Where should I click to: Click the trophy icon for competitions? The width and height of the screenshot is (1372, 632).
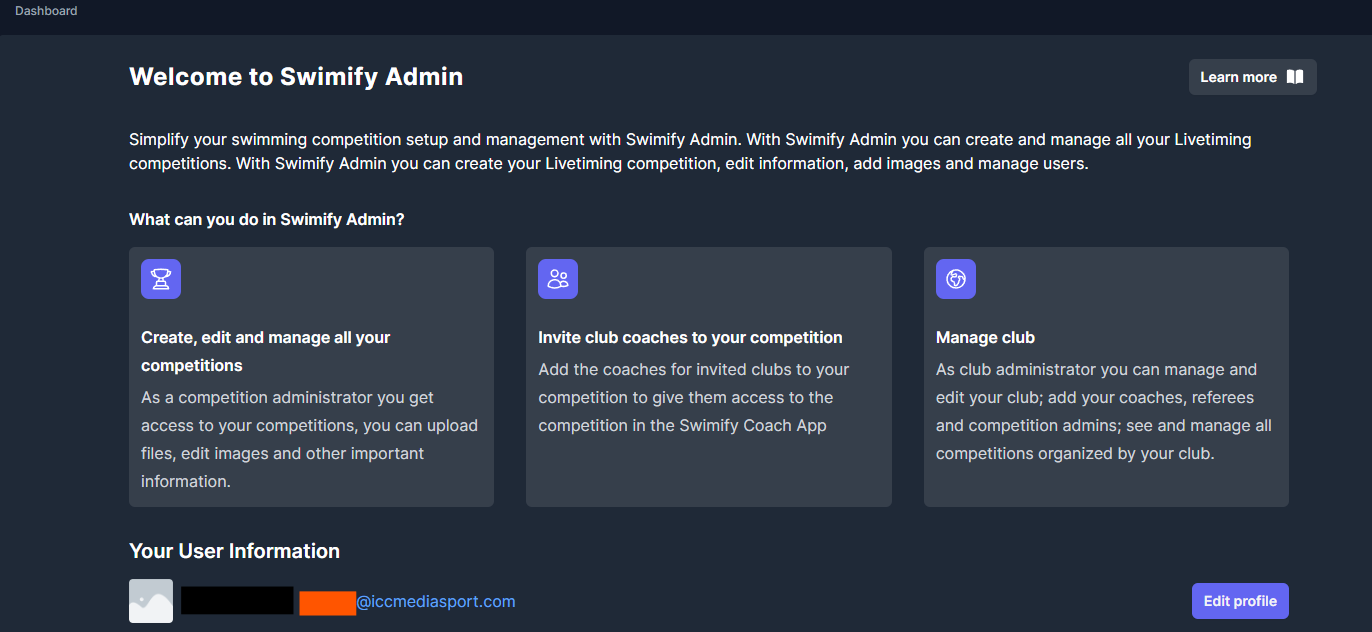tap(161, 279)
